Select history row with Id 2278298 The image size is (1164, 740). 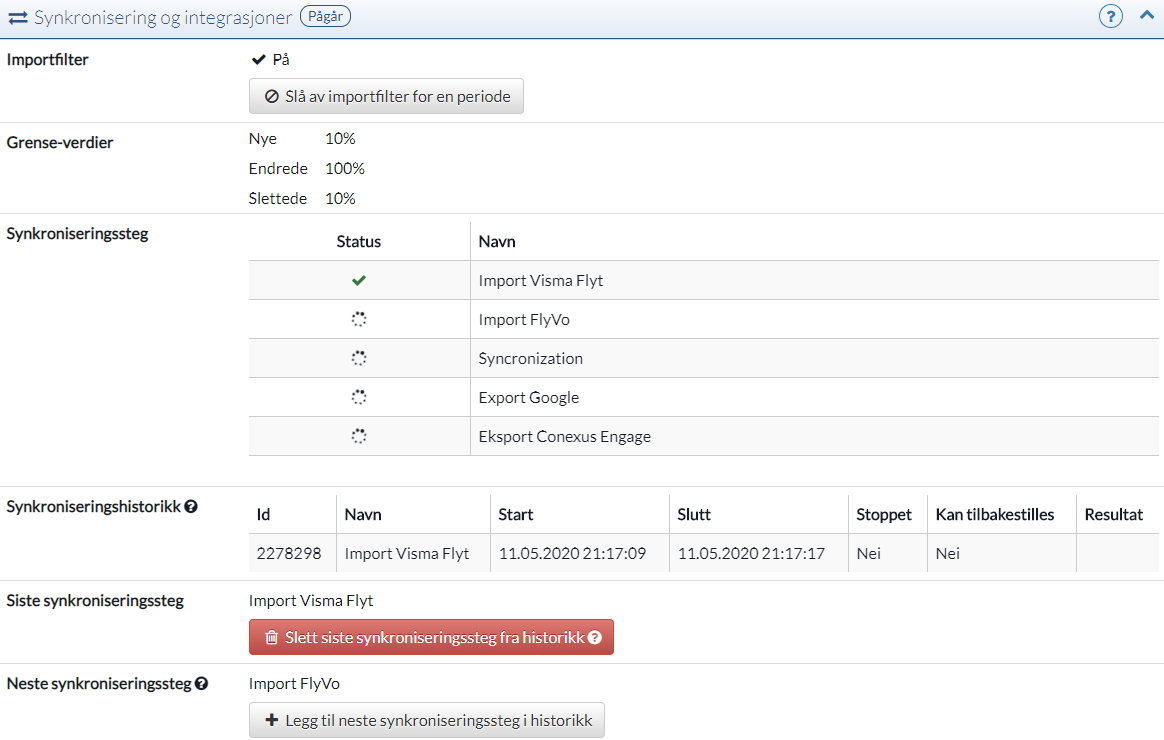click(x=289, y=553)
